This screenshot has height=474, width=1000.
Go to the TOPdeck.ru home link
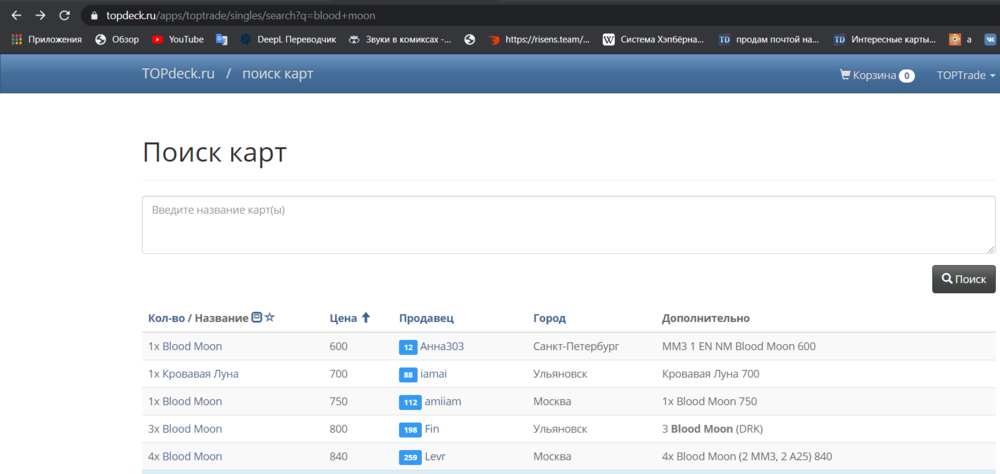coord(178,74)
